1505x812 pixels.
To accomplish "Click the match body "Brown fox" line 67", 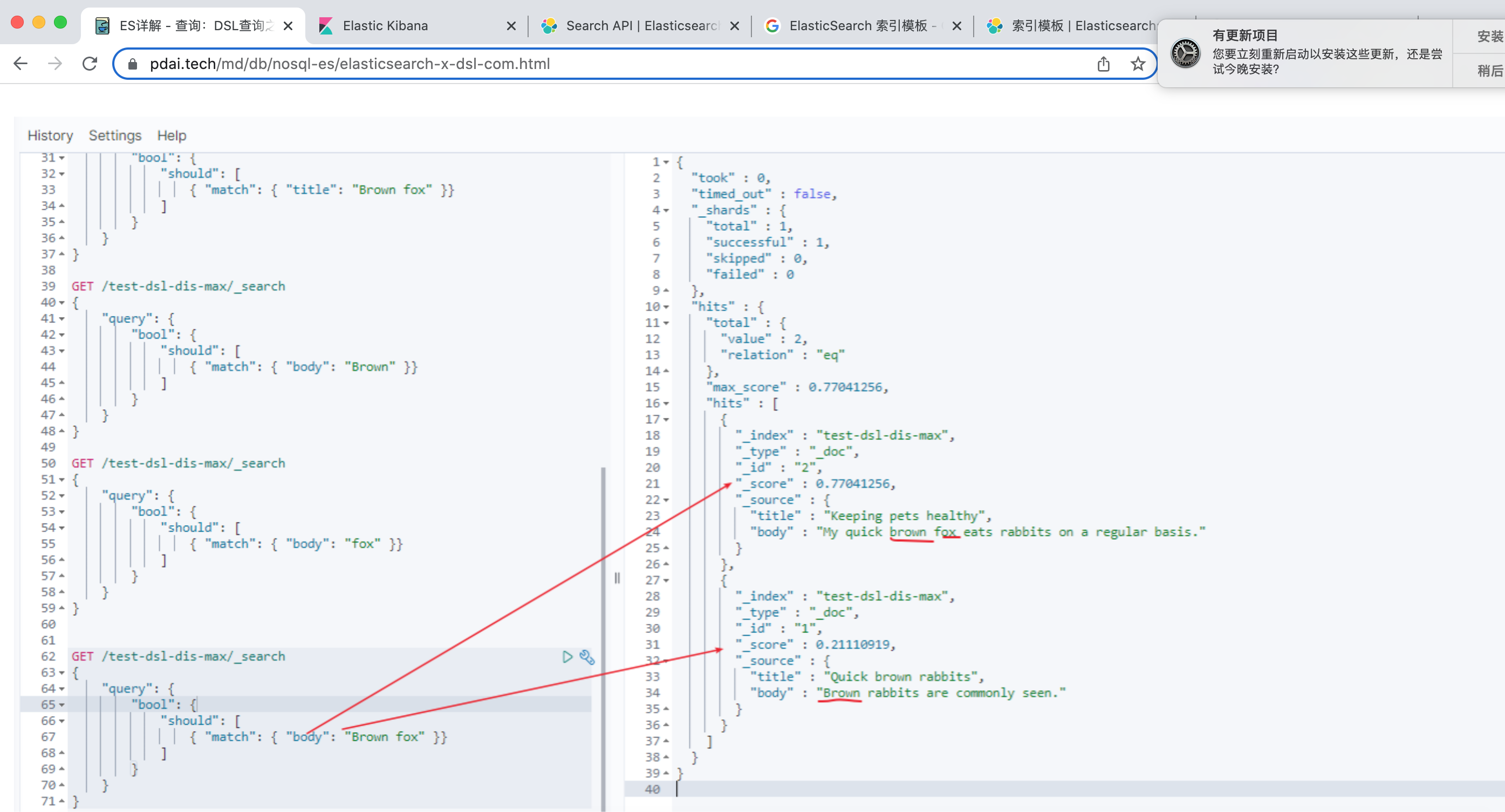I will point(318,737).
